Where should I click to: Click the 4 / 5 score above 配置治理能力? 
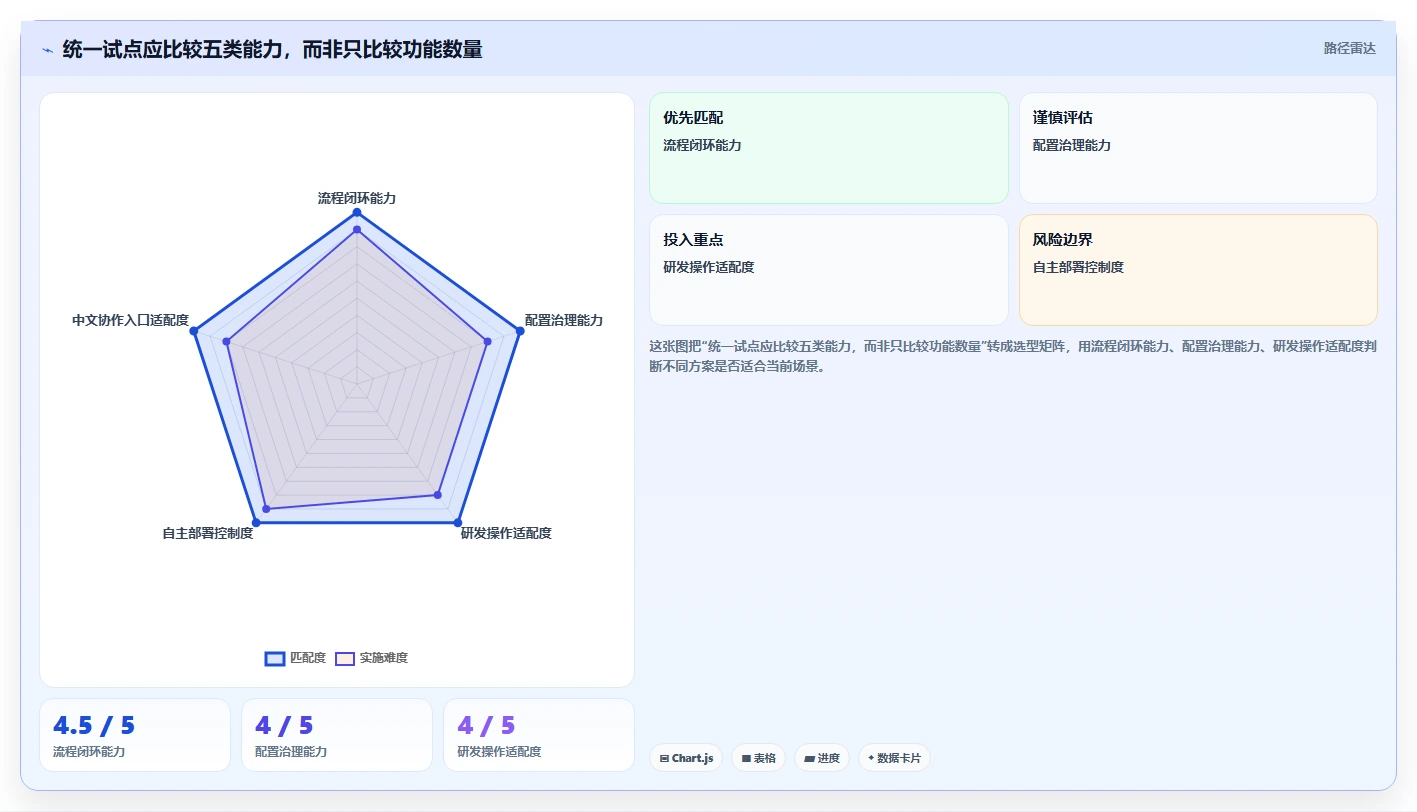[284, 725]
